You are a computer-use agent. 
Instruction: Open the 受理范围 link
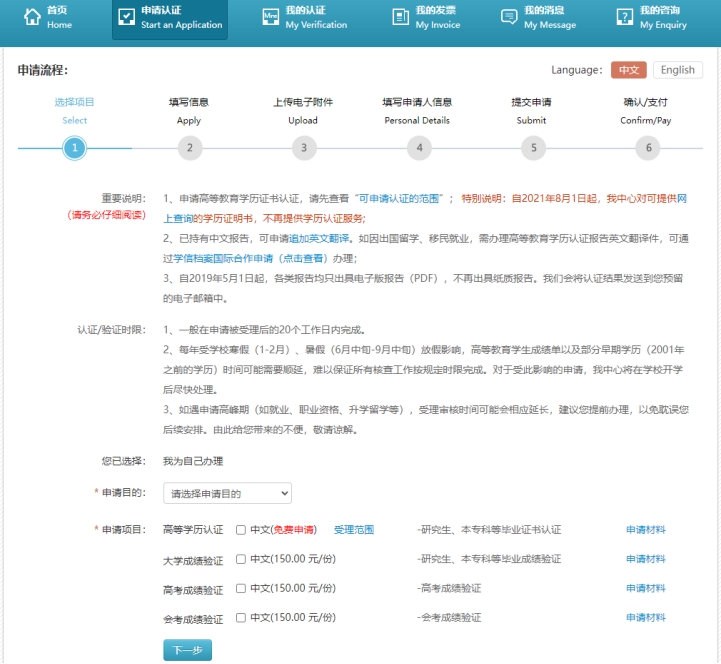pos(353,530)
